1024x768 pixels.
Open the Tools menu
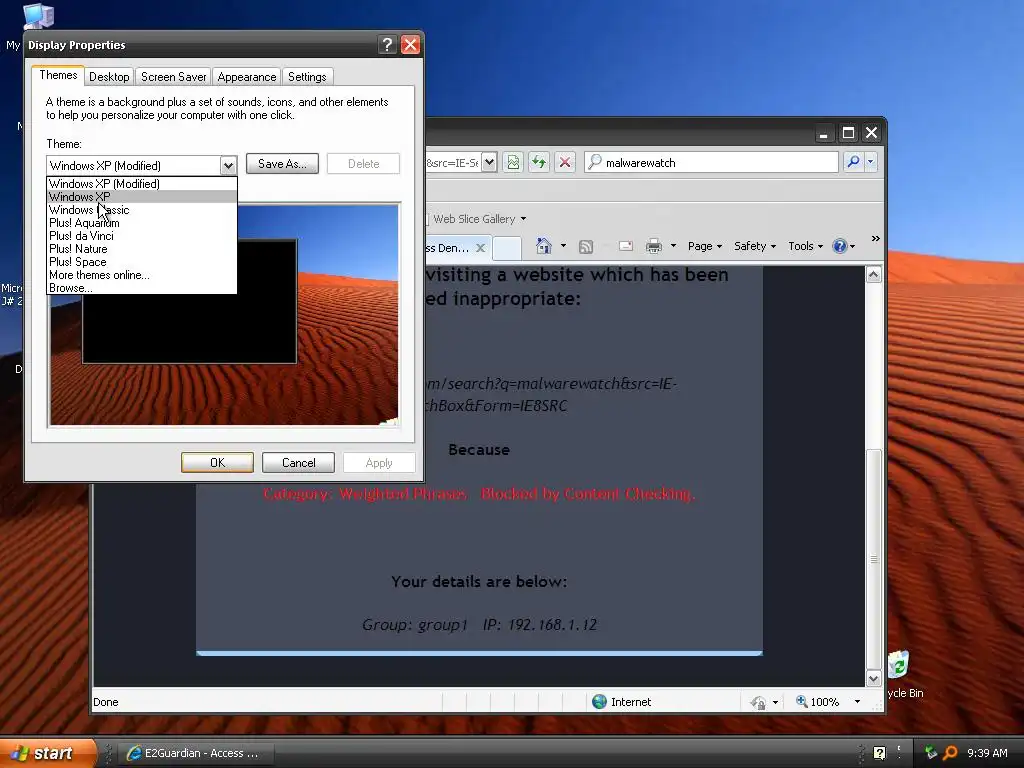tap(805, 246)
